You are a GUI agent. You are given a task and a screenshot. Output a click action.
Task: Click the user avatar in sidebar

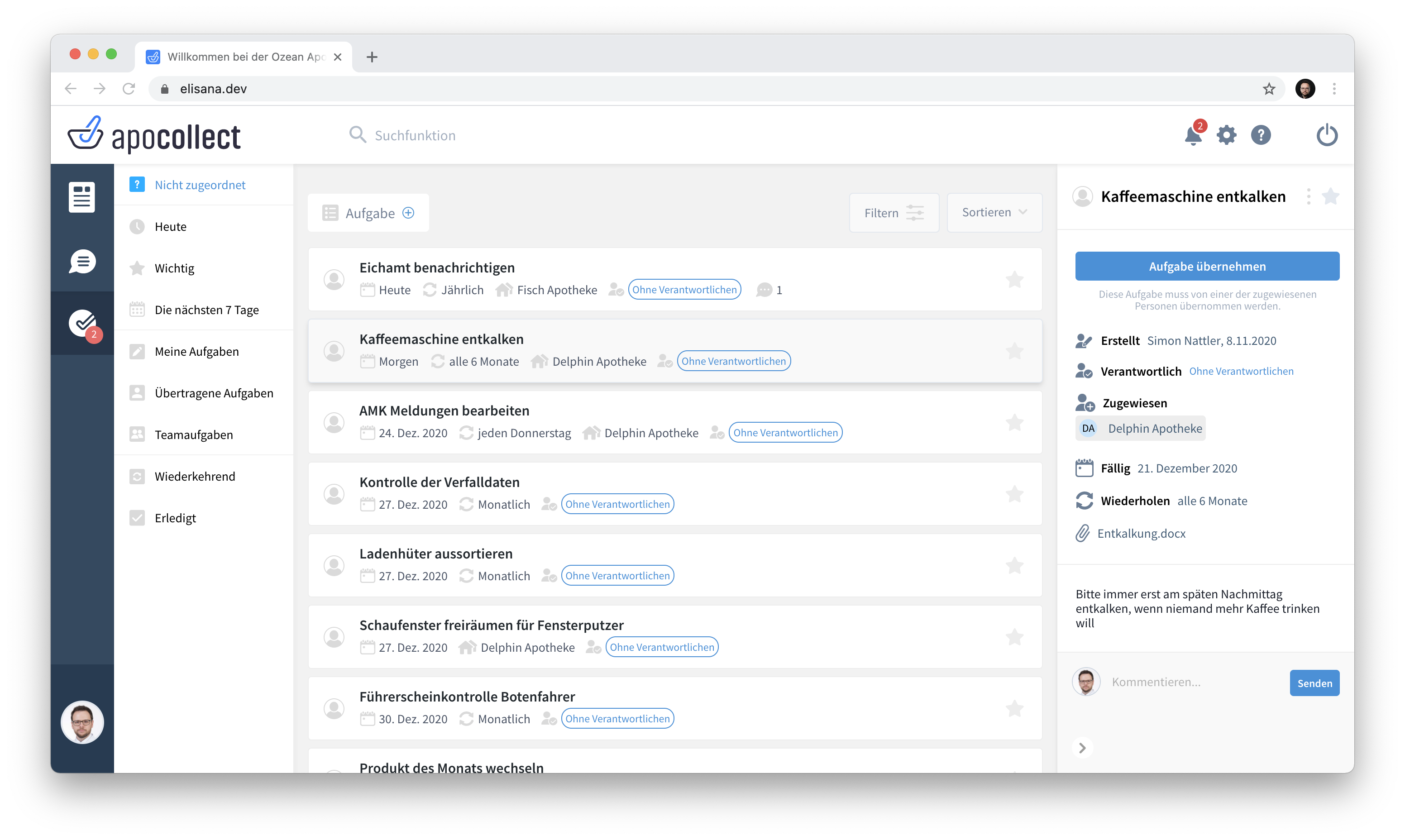[x=82, y=722]
